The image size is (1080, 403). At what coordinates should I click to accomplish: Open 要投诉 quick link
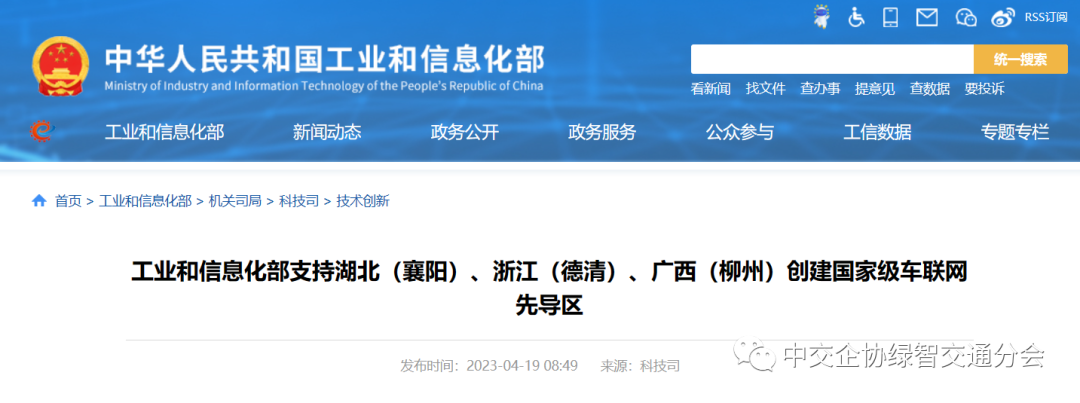pos(984,88)
